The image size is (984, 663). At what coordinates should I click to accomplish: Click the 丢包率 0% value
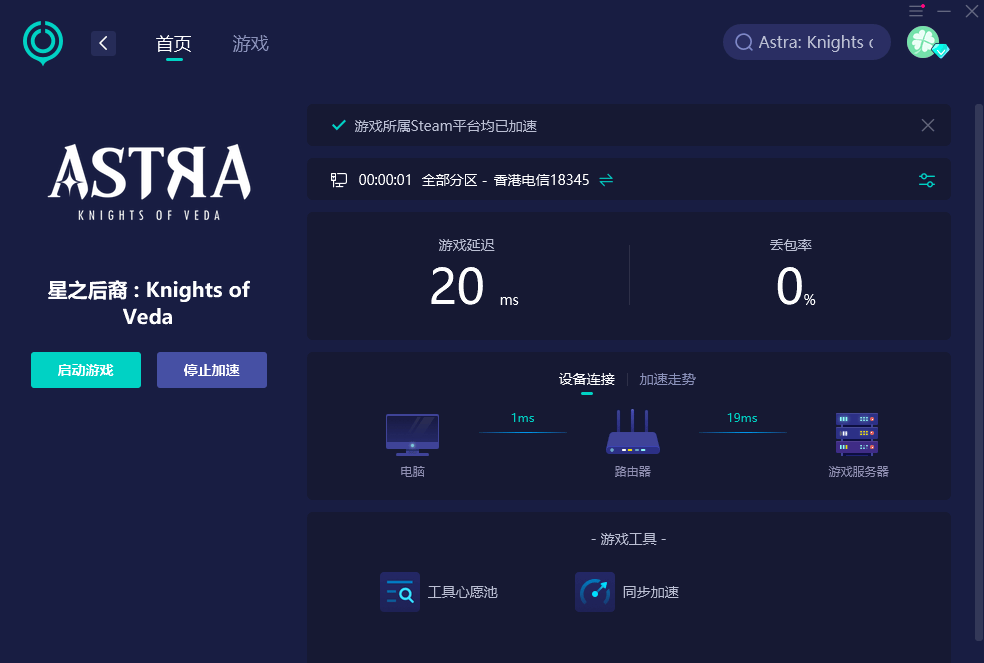click(795, 286)
